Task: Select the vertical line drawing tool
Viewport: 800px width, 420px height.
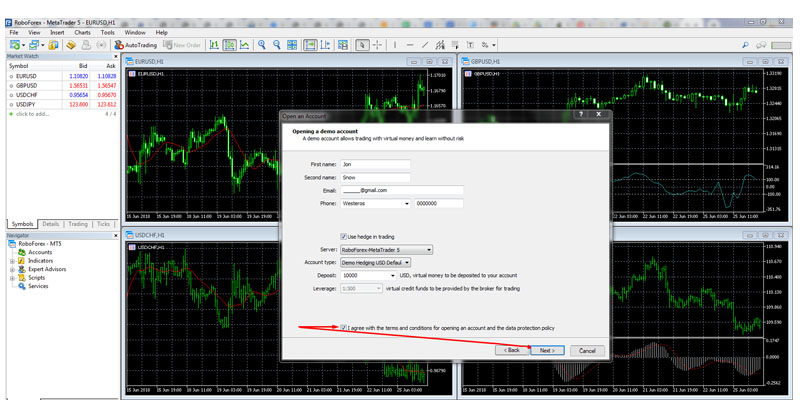Action: coord(395,45)
